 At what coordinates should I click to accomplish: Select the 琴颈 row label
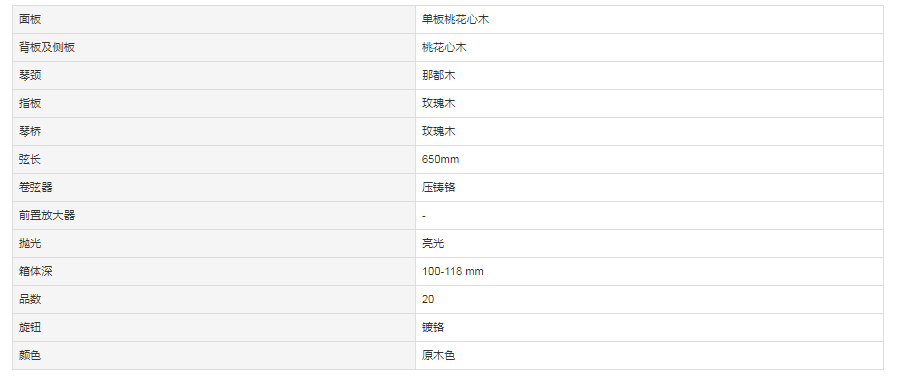(x=30, y=75)
